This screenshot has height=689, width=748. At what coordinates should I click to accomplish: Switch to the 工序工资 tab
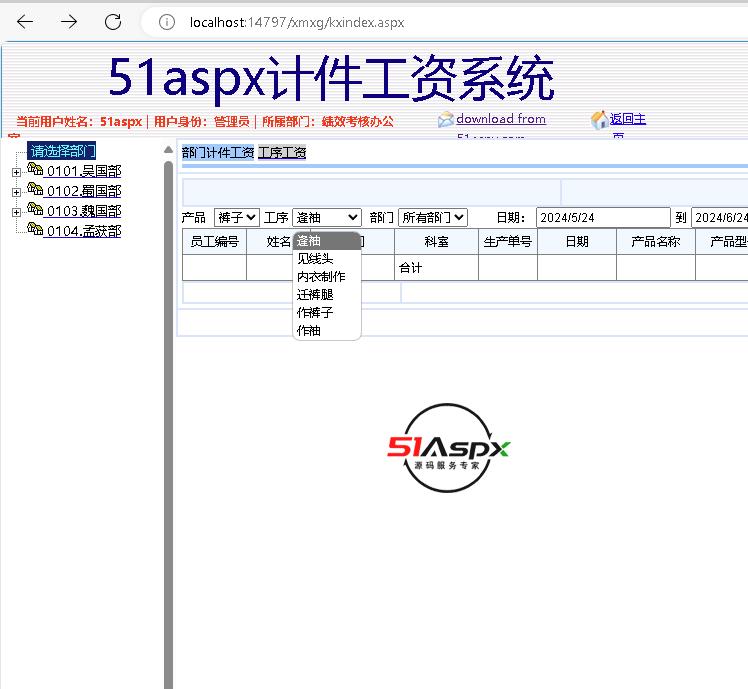pos(282,153)
